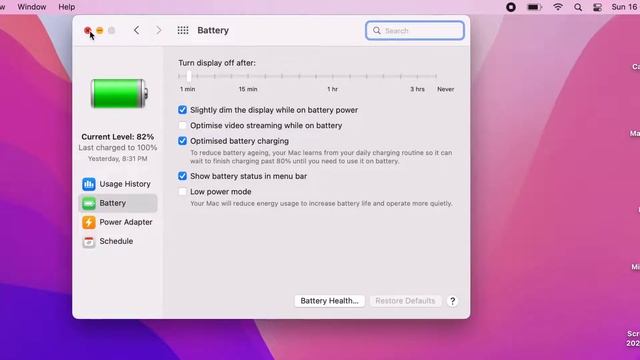
Task: Set display off slider to Never
Action: coord(436,76)
